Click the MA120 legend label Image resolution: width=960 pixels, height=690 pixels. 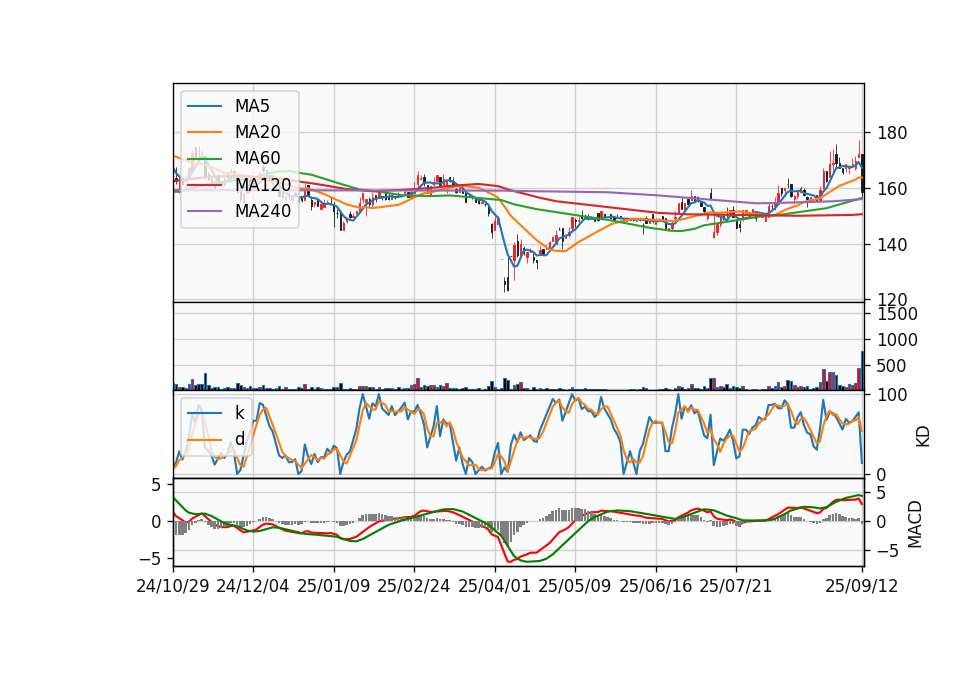point(263,184)
